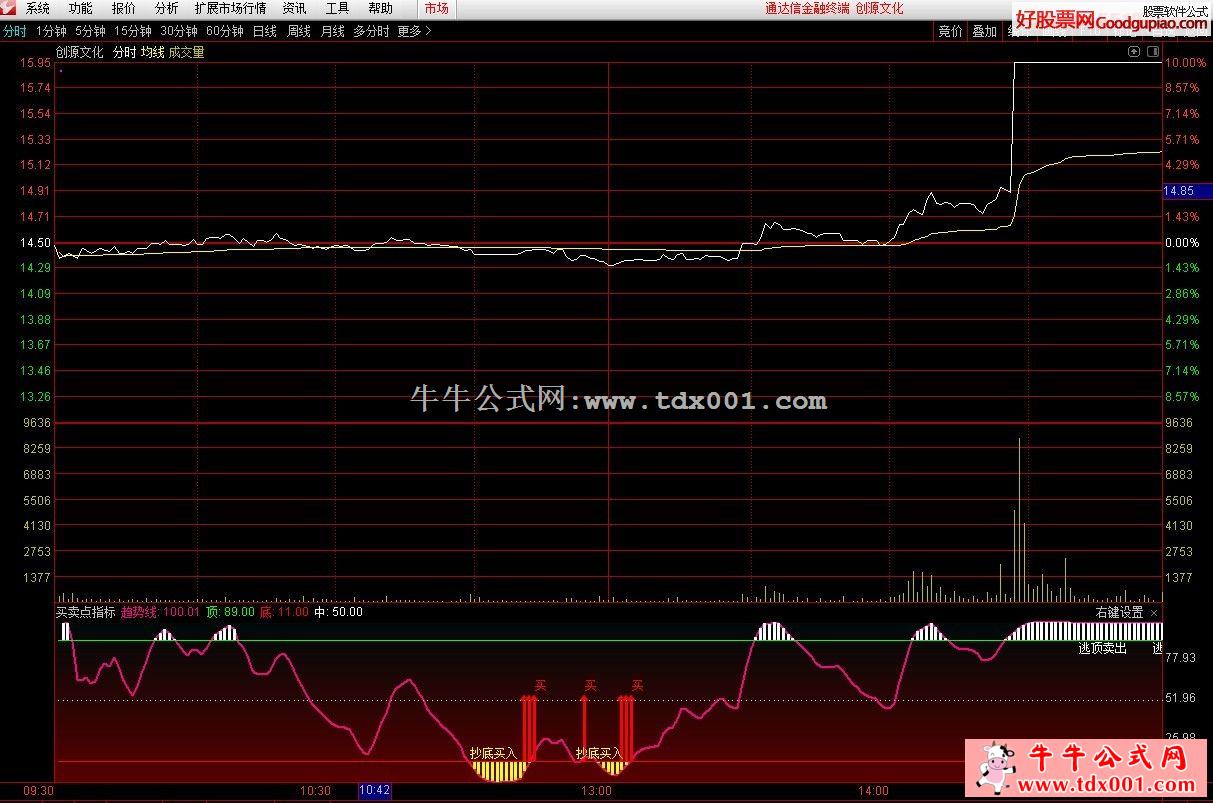1213x803 pixels.
Task: Switch to the 市场 tab
Action: (x=436, y=8)
